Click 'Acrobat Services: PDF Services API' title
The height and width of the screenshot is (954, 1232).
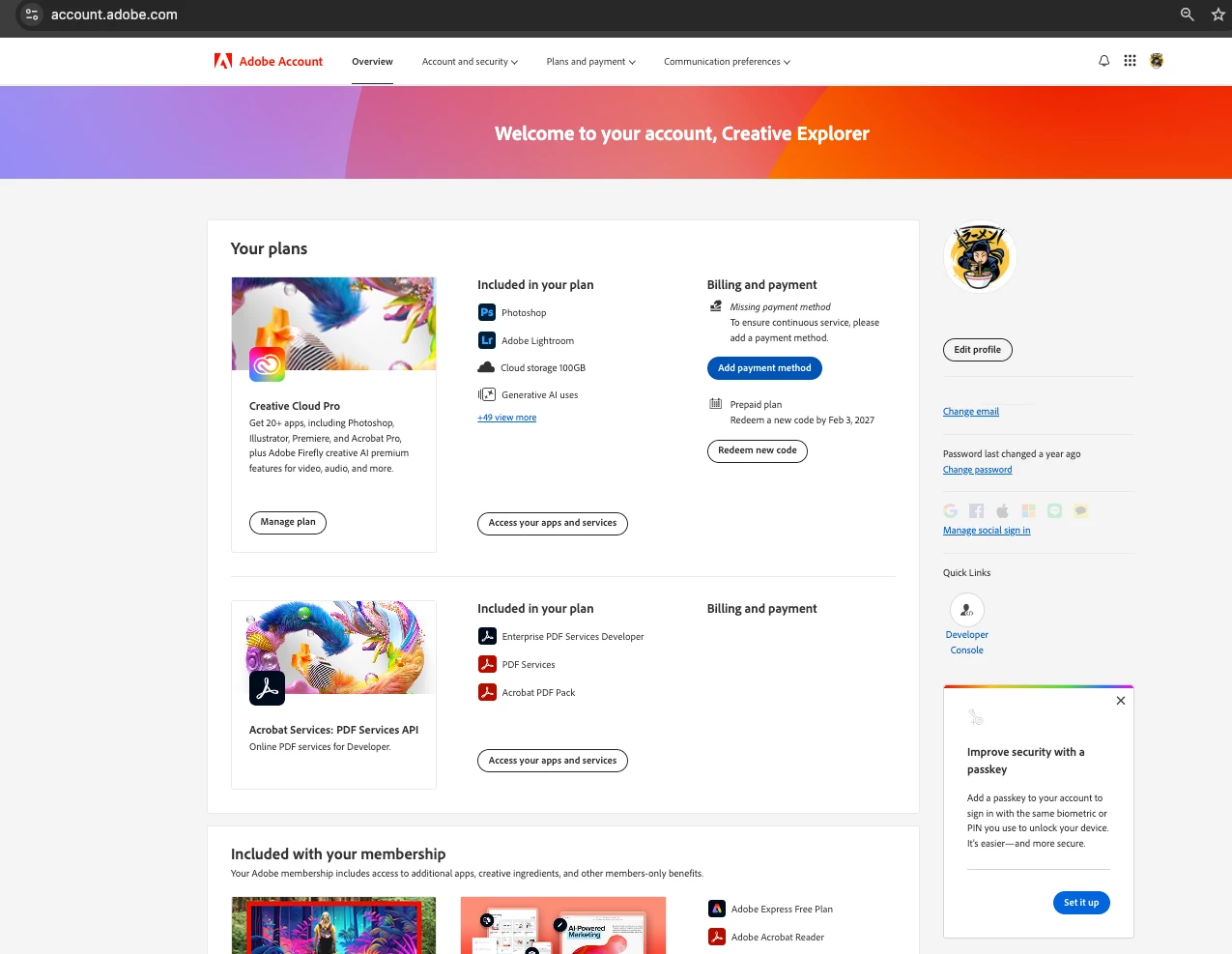point(333,730)
